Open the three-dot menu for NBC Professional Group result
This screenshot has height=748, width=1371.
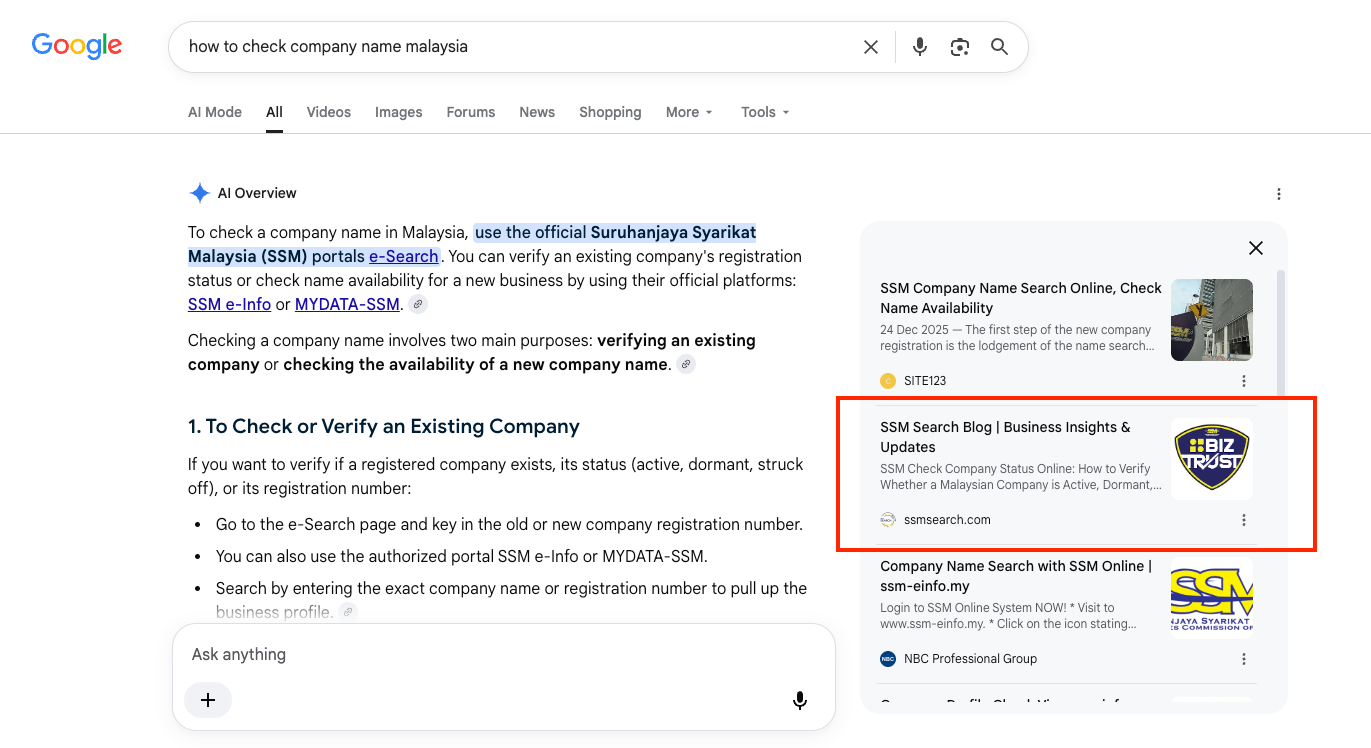point(1244,659)
